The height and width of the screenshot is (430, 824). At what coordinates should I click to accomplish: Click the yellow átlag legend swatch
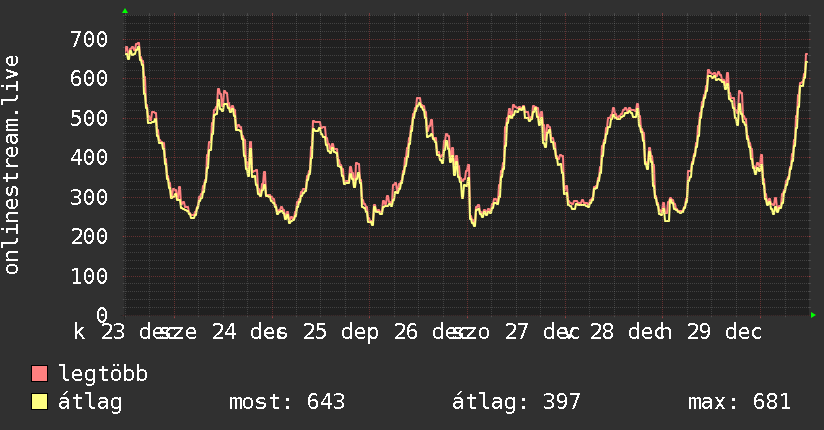[x=39, y=401]
